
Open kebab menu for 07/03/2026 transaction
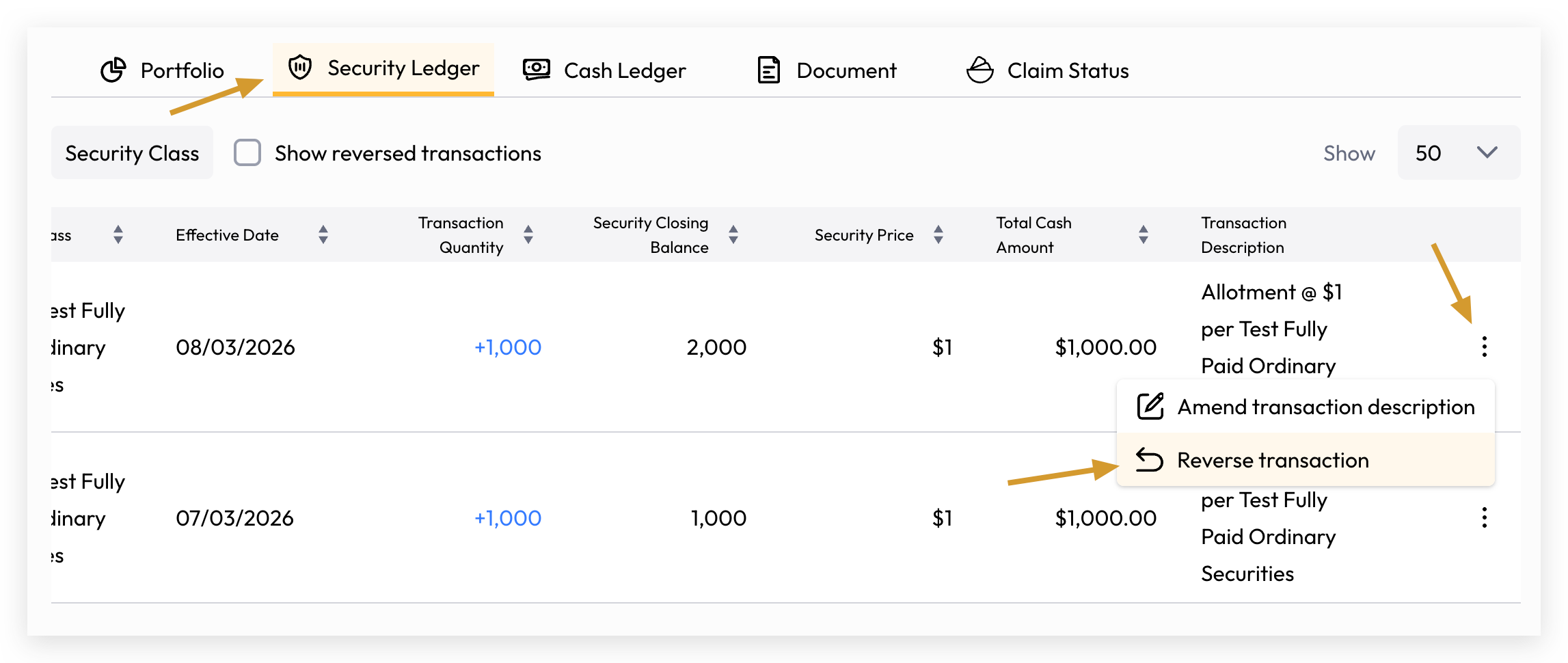[1484, 517]
